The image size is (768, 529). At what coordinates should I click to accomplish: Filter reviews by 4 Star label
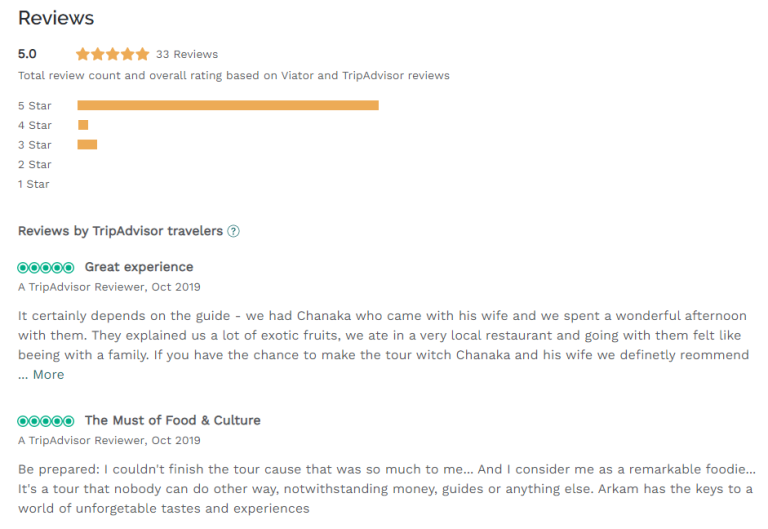point(34,125)
